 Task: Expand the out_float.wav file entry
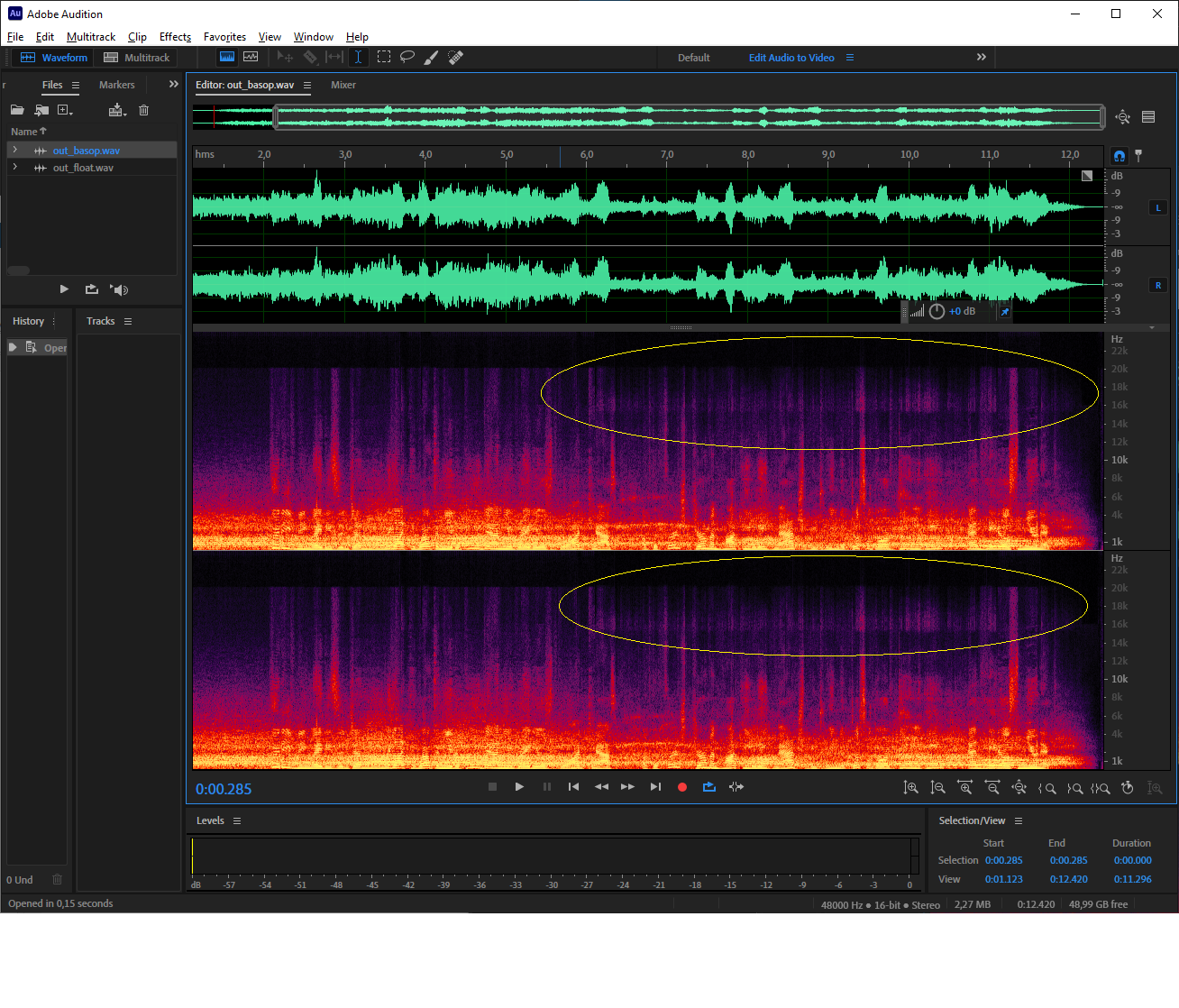(15, 168)
